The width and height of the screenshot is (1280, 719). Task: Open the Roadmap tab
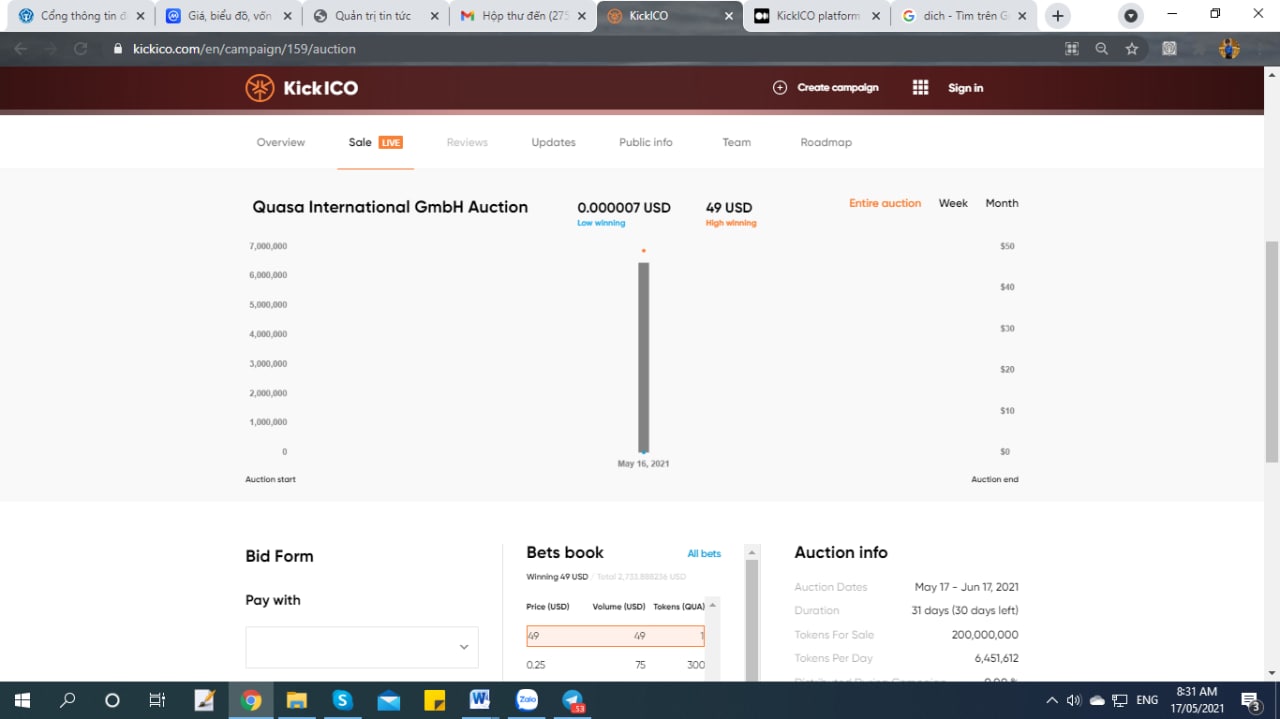click(x=826, y=142)
